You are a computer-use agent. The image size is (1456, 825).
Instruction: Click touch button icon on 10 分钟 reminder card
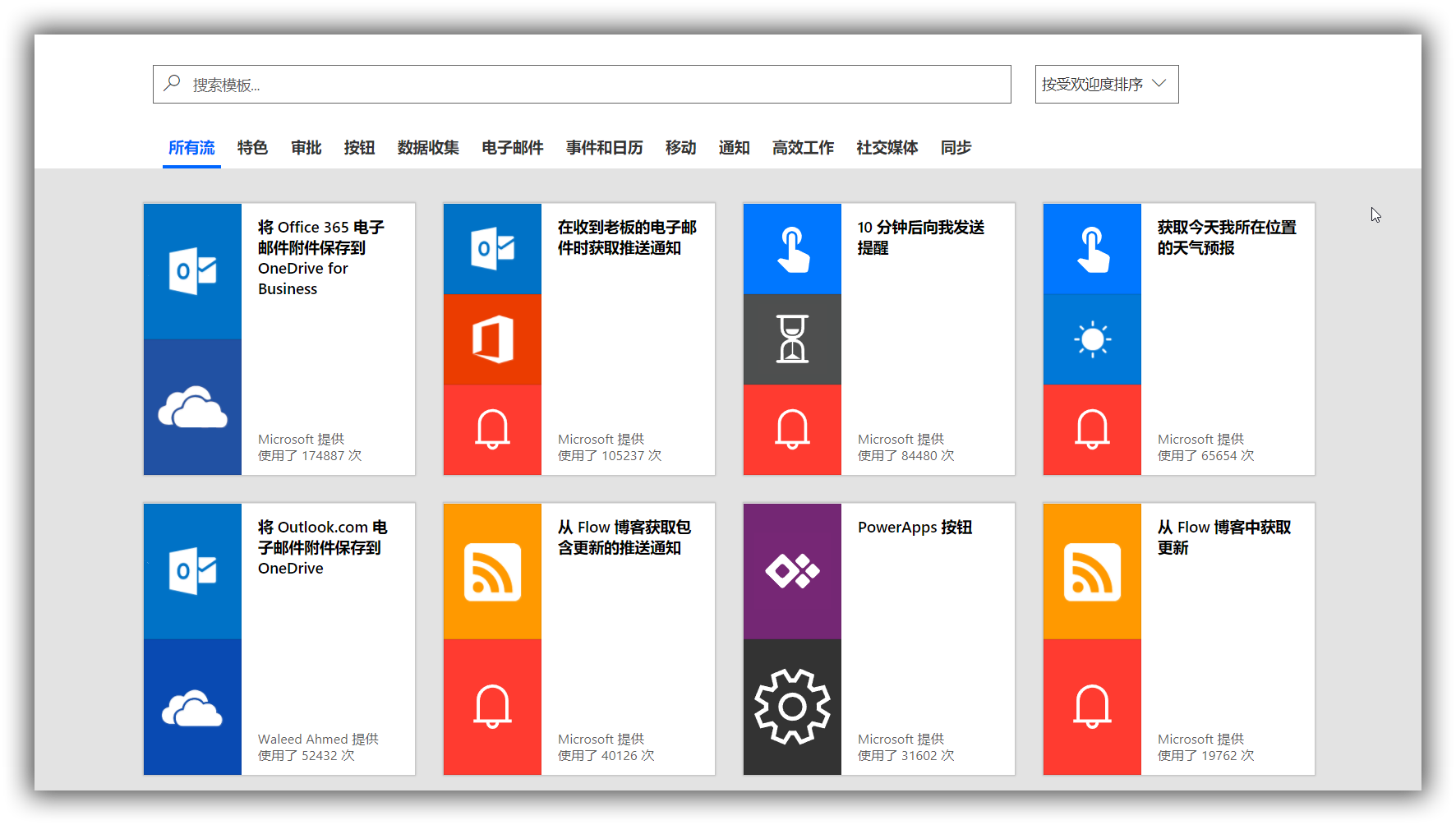(792, 248)
